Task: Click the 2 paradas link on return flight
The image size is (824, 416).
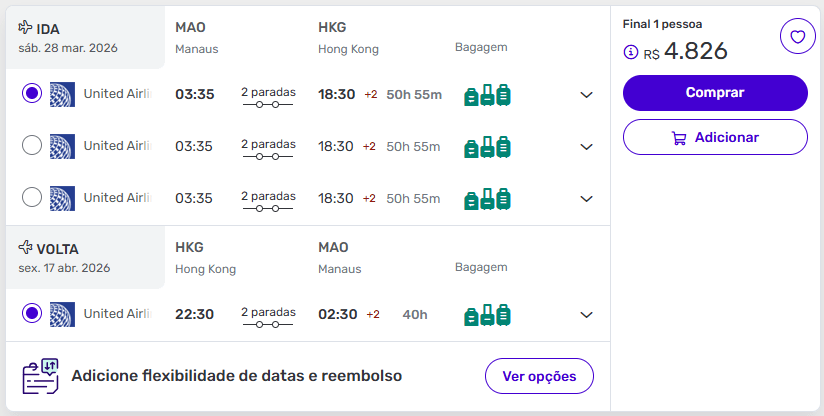Action: (x=268, y=312)
